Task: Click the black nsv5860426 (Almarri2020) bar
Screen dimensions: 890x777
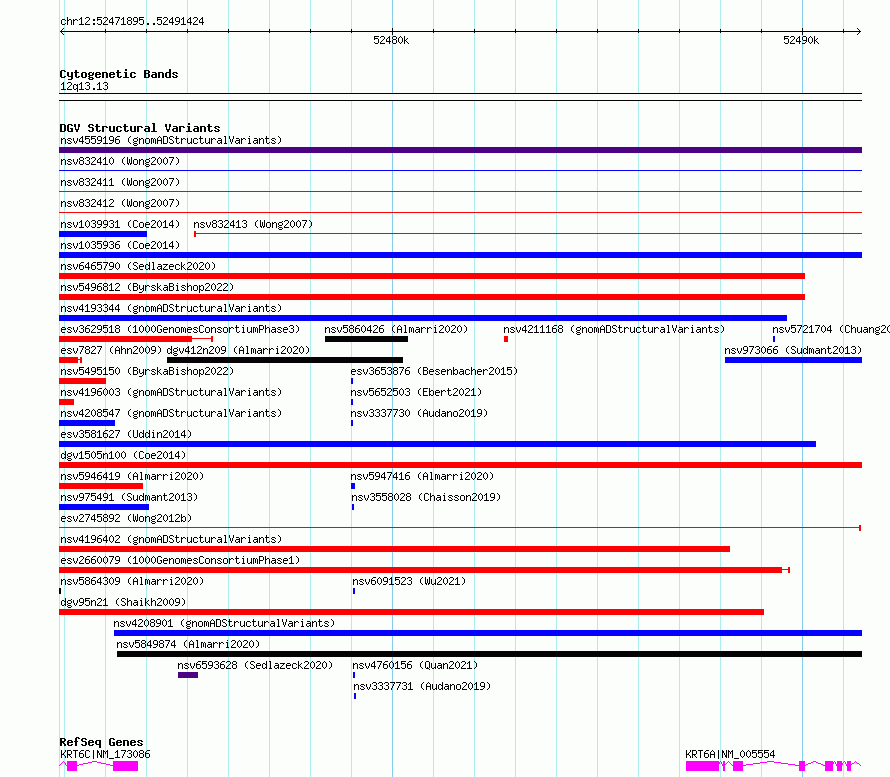Action: pyautogui.click(x=366, y=339)
